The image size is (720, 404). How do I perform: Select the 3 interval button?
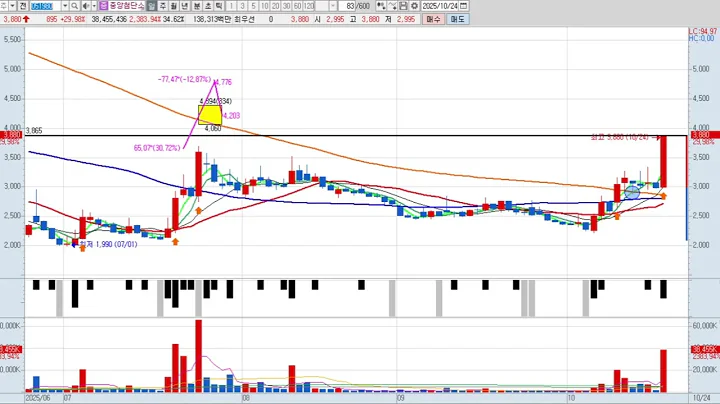[242, 6]
